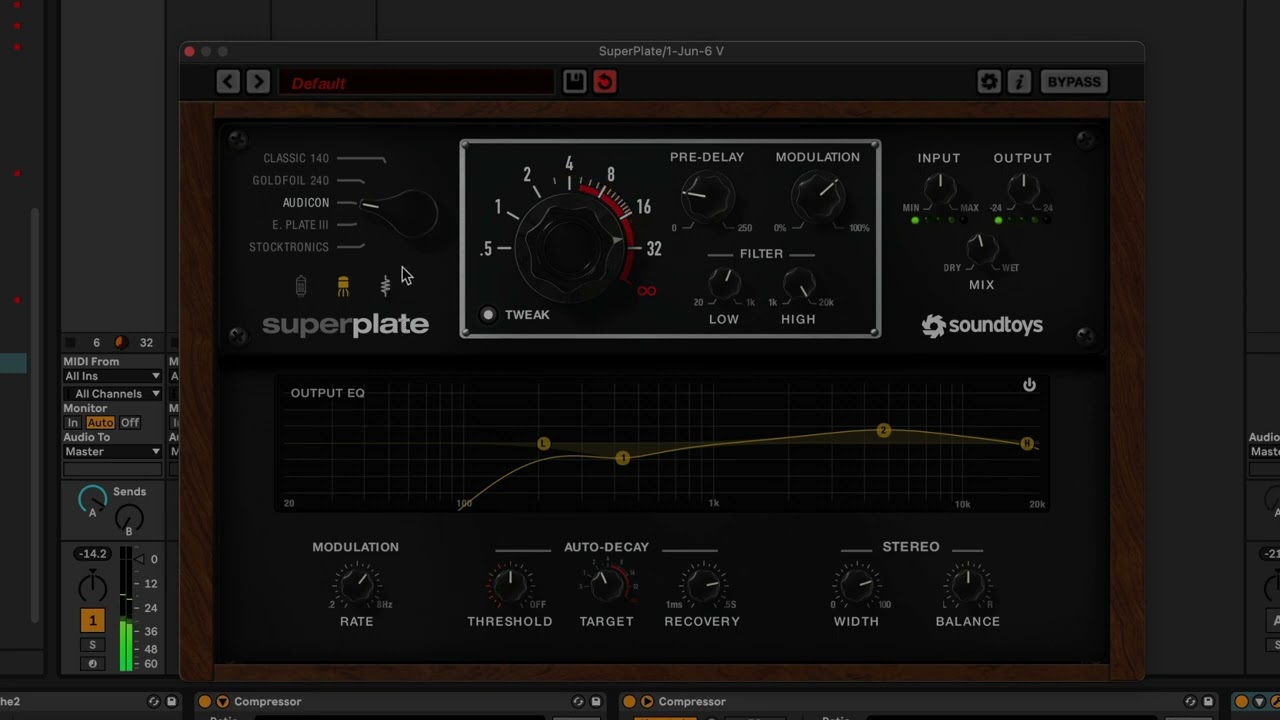The height and width of the screenshot is (720, 1280).
Task: Open the MIDI From All Ins dropdown
Action: point(112,376)
